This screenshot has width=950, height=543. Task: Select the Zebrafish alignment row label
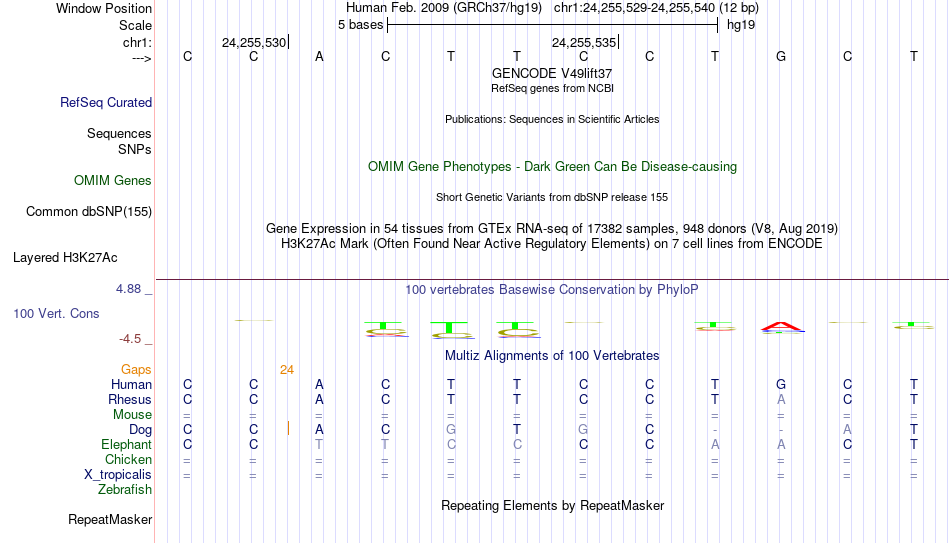(125, 489)
